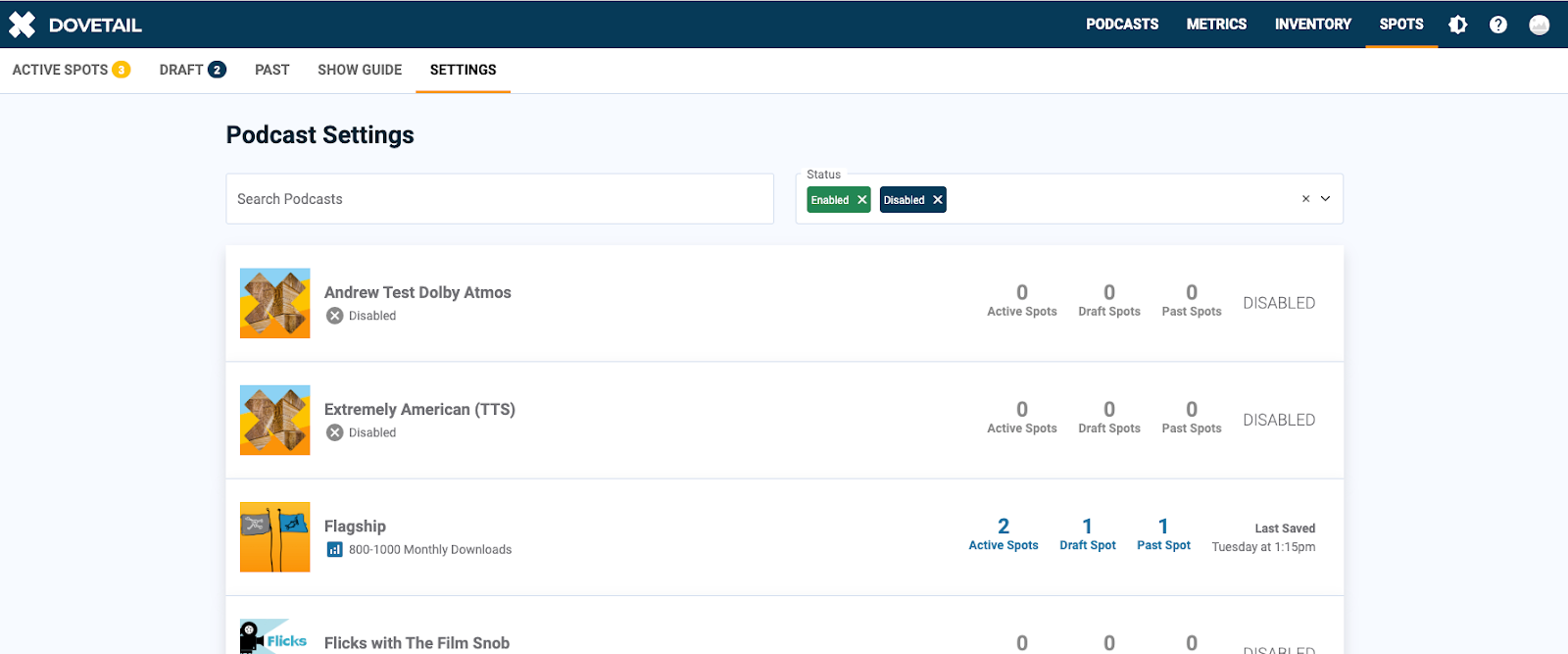The width and height of the screenshot is (1568, 654).
Task: Open Flagship's 1 Draft Spot link
Action: [x=1087, y=534]
